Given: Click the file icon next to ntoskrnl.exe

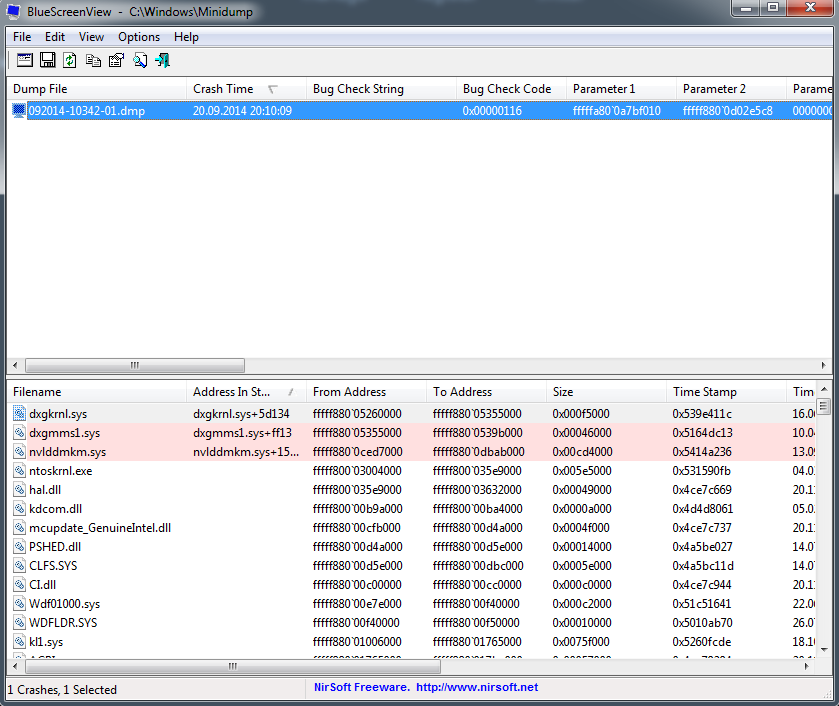Looking at the screenshot, I should 20,470.
